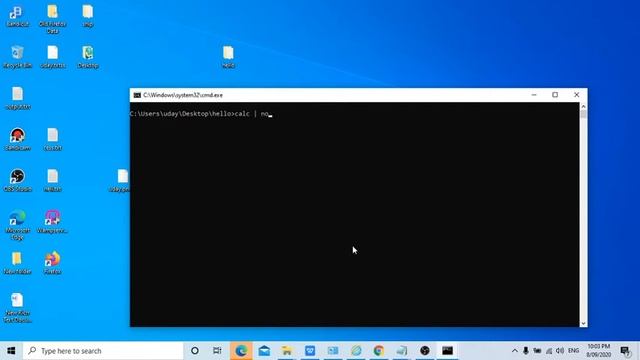Image resolution: width=640 pixels, height=360 pixels.
Task: Select the New Rich Text Document icon
Action: 17,308
